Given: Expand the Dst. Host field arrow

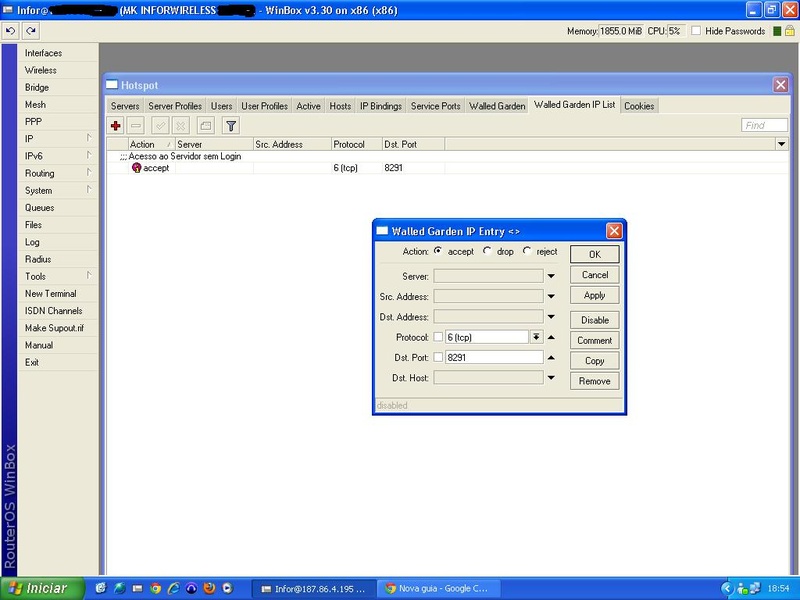Looking at the screenshot, I should coord(551,378).
